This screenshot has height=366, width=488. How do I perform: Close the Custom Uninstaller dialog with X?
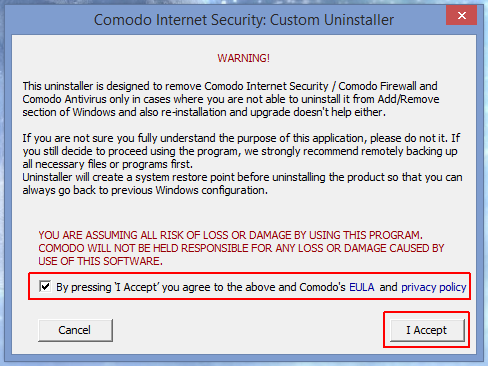461,15
